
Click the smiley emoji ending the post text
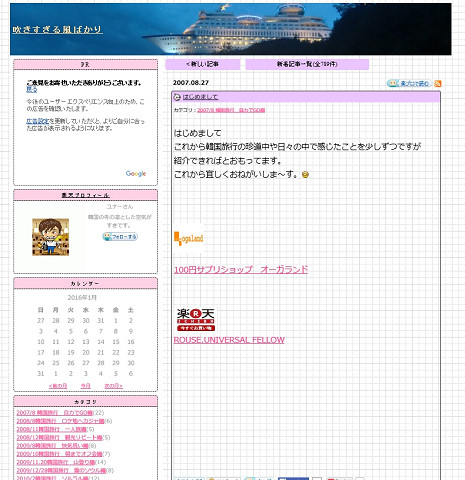(305, 174)
